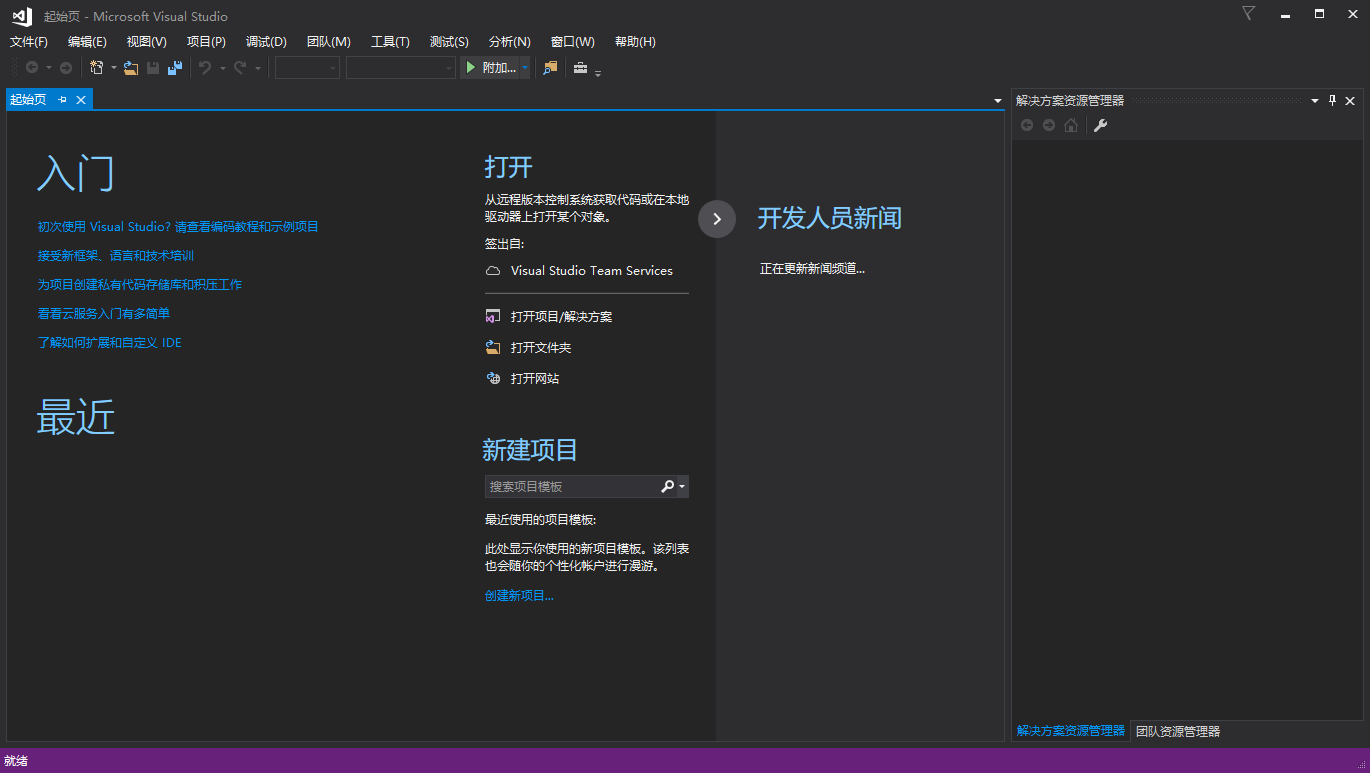
Task: Click the Solution Explorer home icon
Action: pos(1071,125)
